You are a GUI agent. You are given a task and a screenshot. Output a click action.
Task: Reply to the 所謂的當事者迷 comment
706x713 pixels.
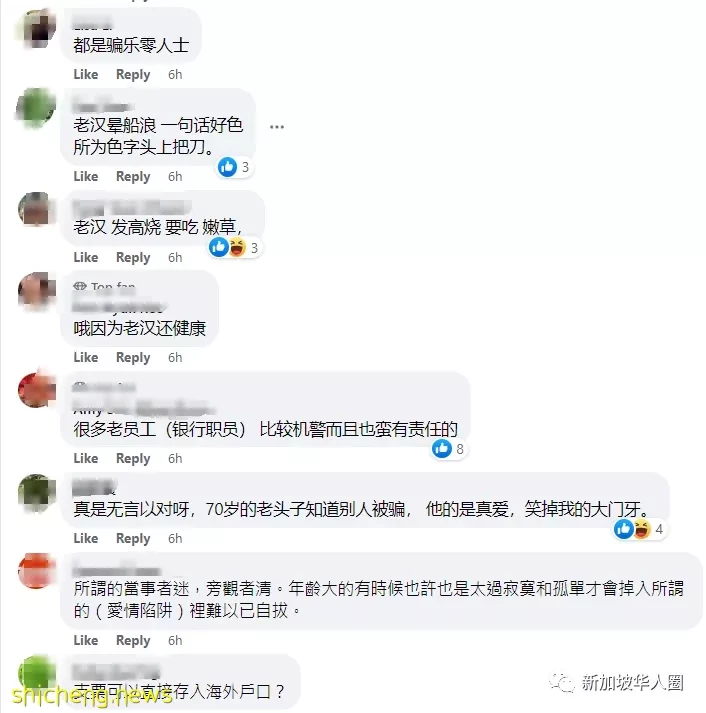[133, 640]
